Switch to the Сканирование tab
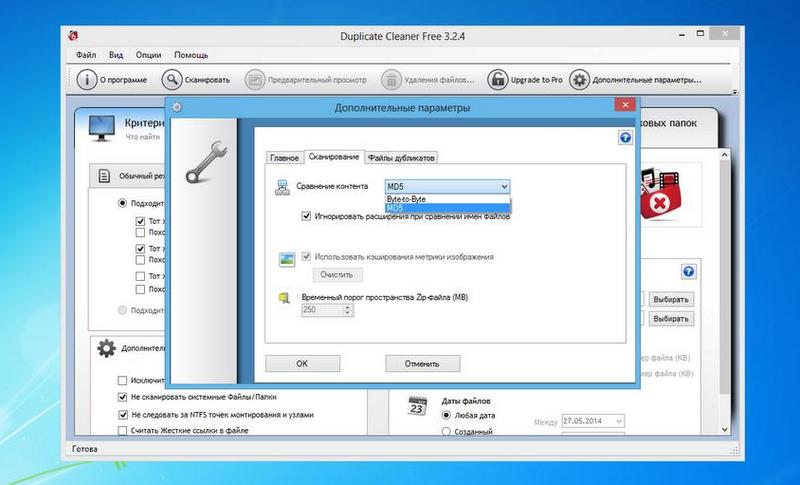Screen dimensions: 800x485 coord(334,157)
